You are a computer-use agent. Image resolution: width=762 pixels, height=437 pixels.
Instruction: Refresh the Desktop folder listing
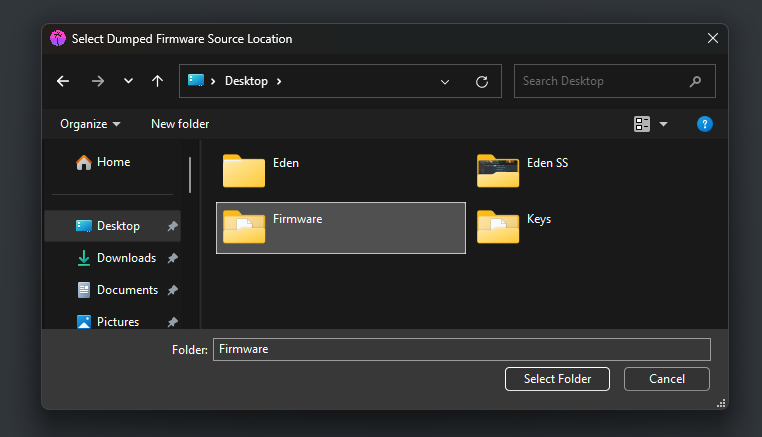click(482, 82)
